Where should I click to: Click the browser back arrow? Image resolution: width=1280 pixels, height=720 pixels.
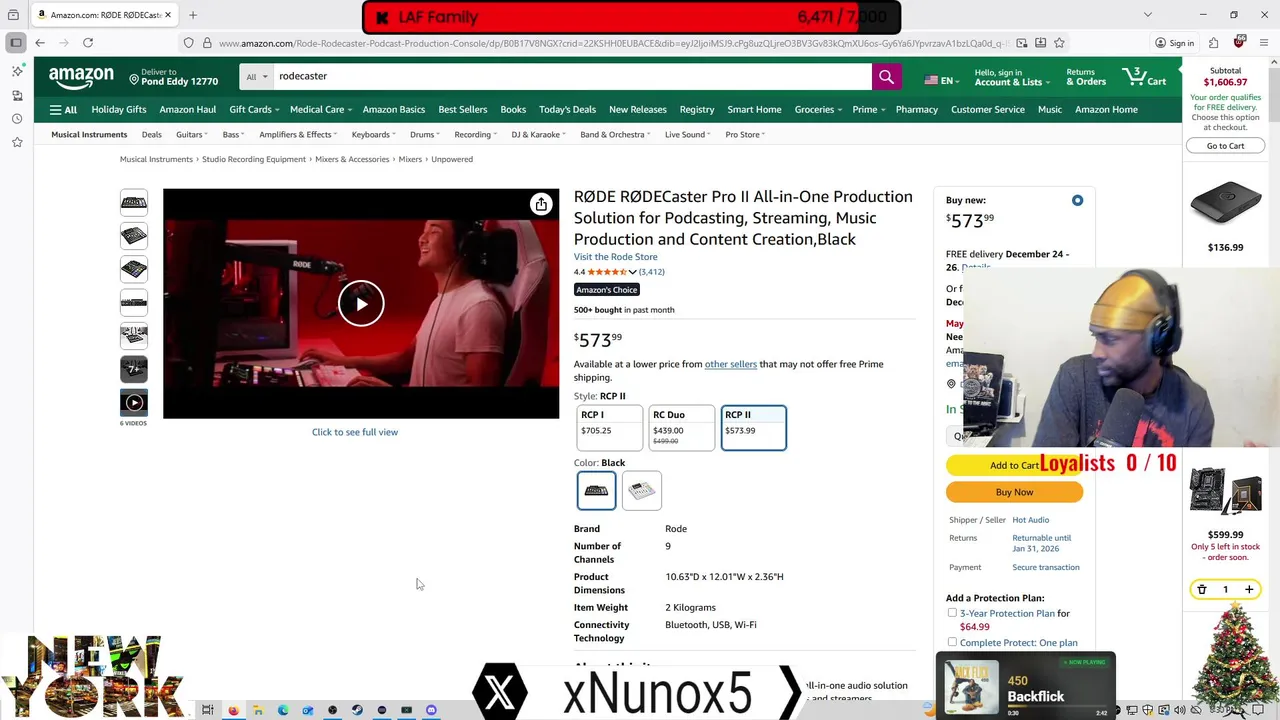click(39, 43)
